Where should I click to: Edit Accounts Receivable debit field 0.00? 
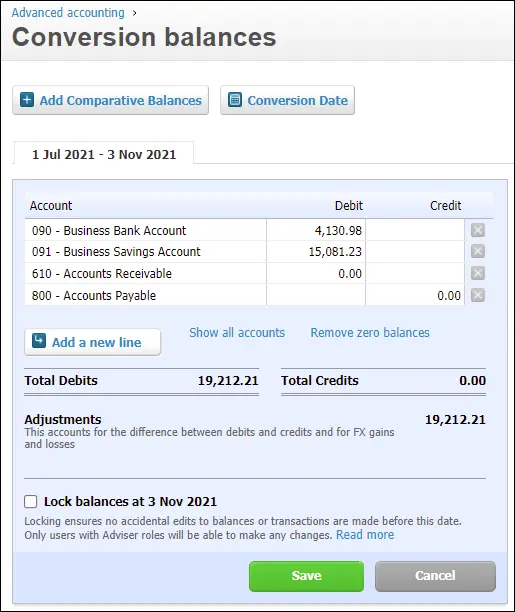316,273
